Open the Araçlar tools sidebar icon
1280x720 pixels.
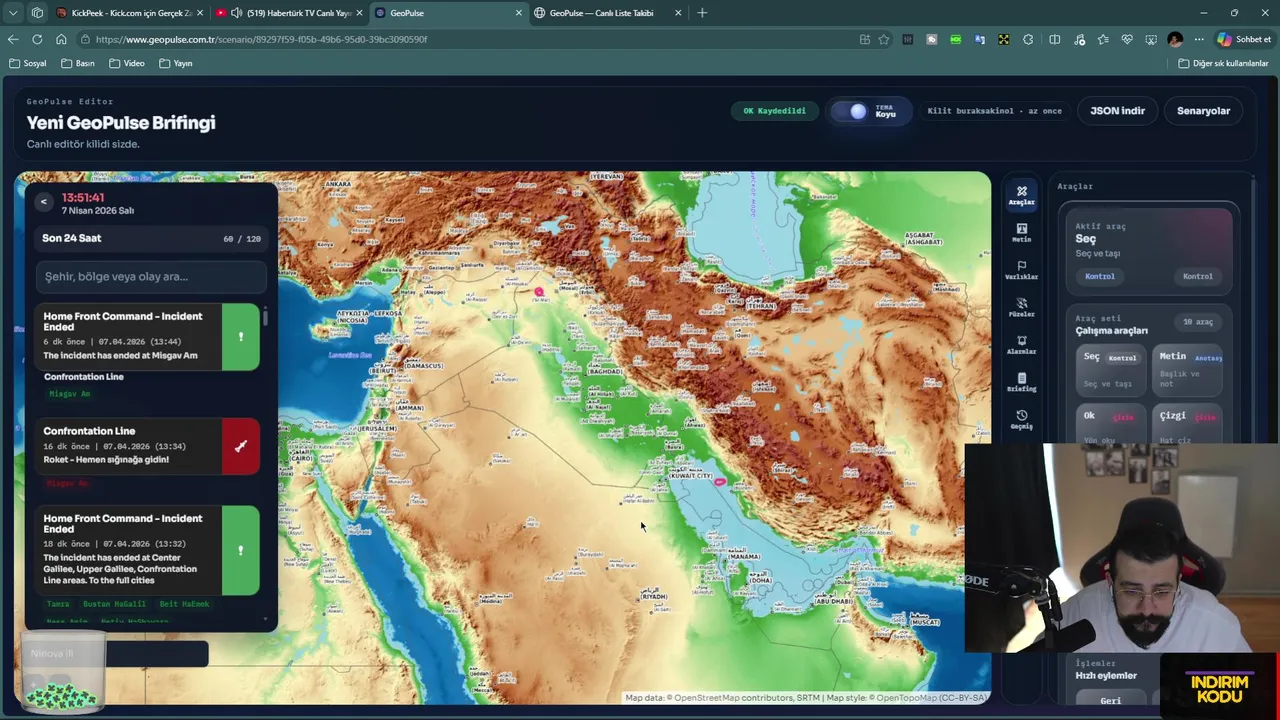pyautogui.click(x=1021, y=195)
